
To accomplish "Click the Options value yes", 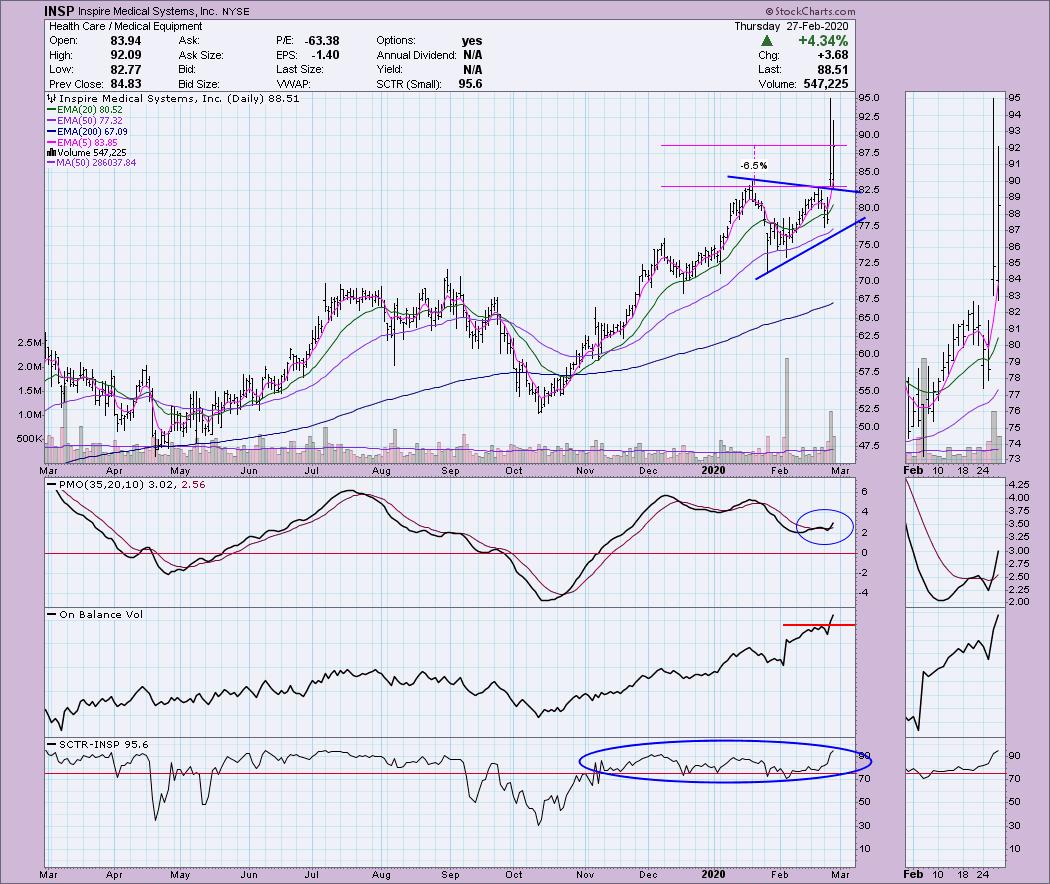I will (x=472, y=41).
